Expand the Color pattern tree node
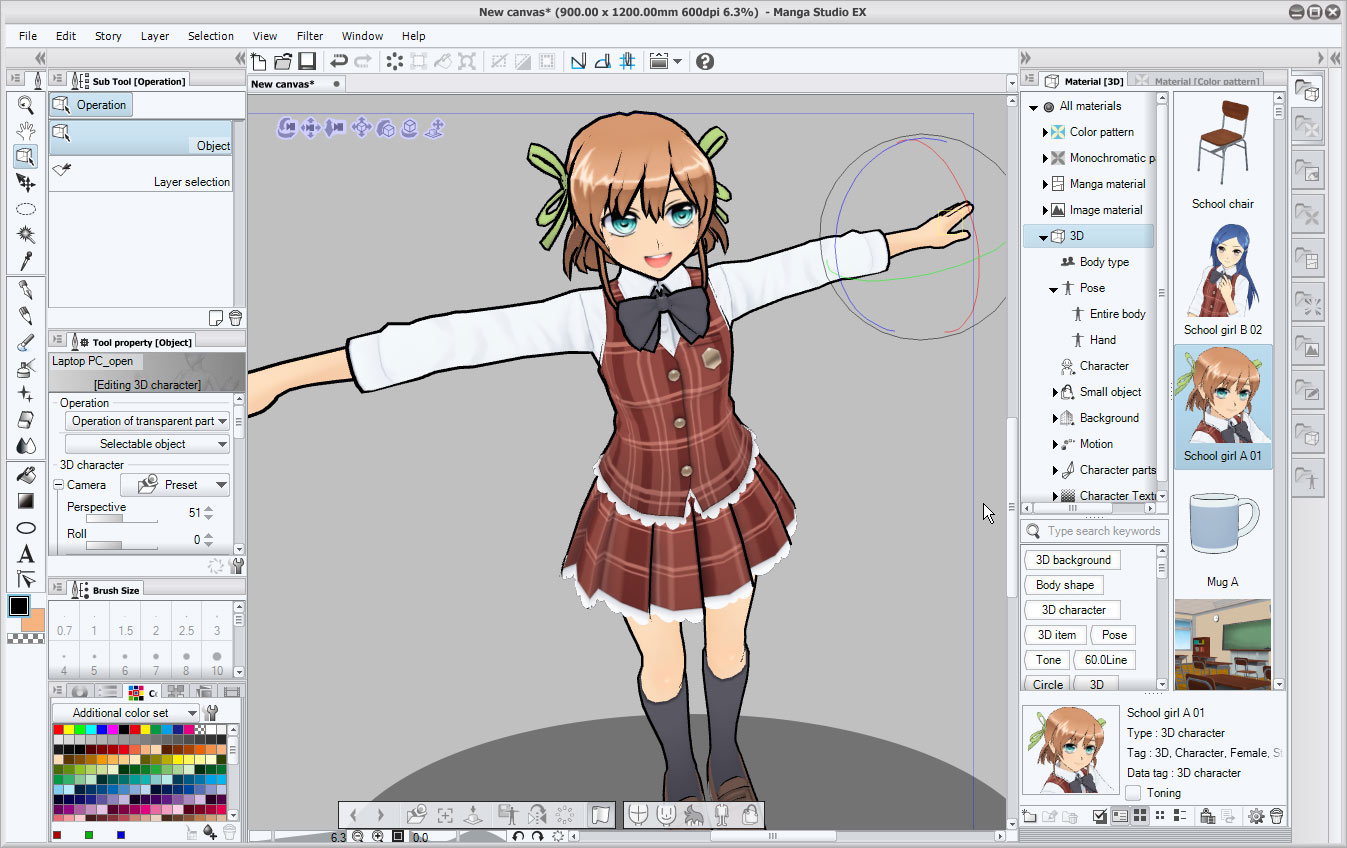Image resolution: width=1347 pixels, height=848 pixels. click(1045, 132)
